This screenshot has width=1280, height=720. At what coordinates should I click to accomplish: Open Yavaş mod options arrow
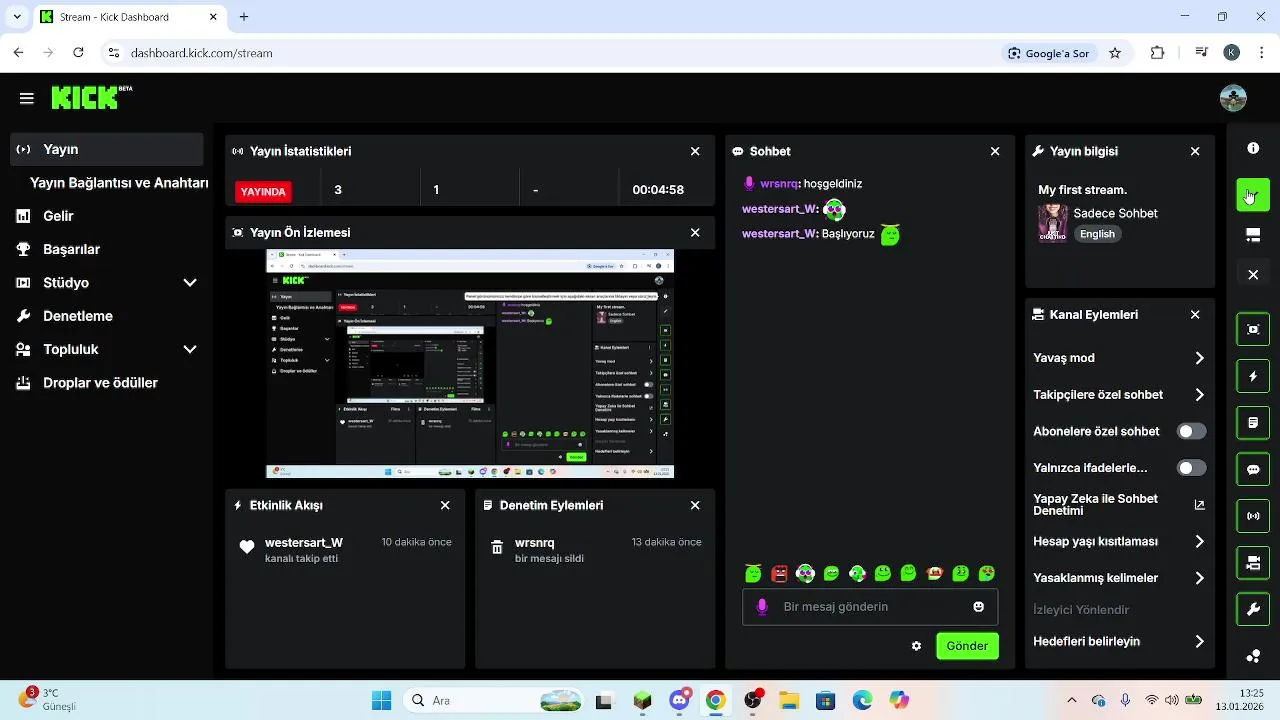(1199, 358)
